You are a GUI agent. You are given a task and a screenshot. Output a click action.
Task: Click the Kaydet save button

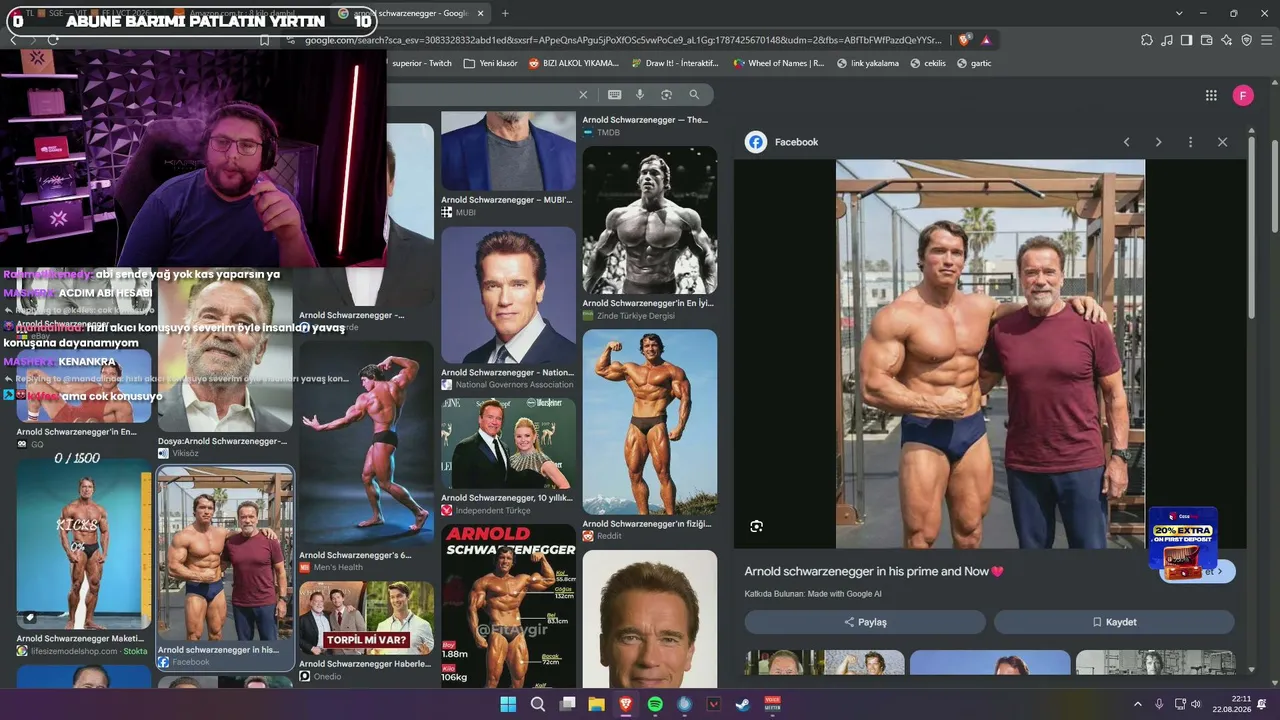1114,622
